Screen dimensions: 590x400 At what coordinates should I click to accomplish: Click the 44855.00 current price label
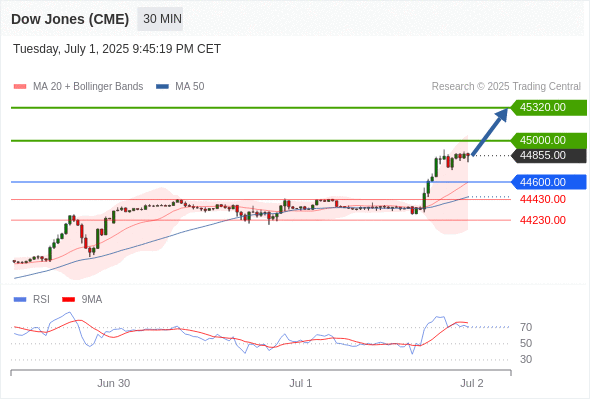click(549, 155)
